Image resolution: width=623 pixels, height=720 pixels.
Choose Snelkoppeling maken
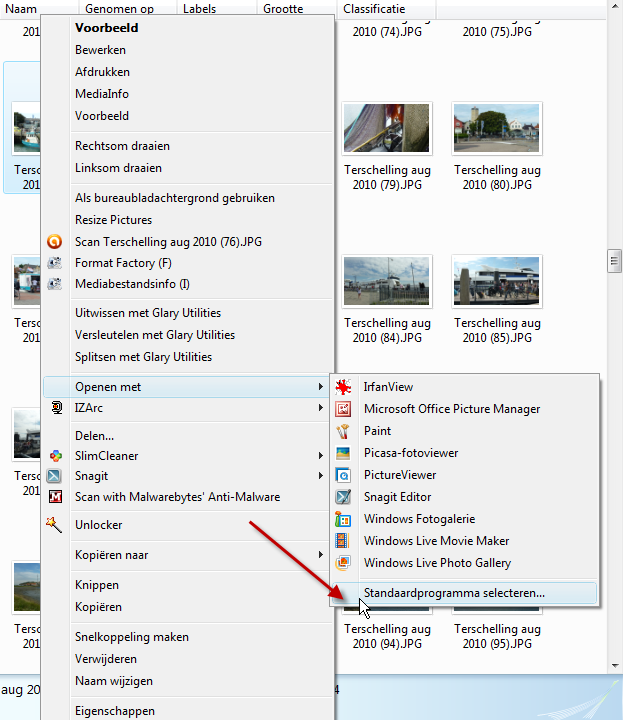coord(132,637)
